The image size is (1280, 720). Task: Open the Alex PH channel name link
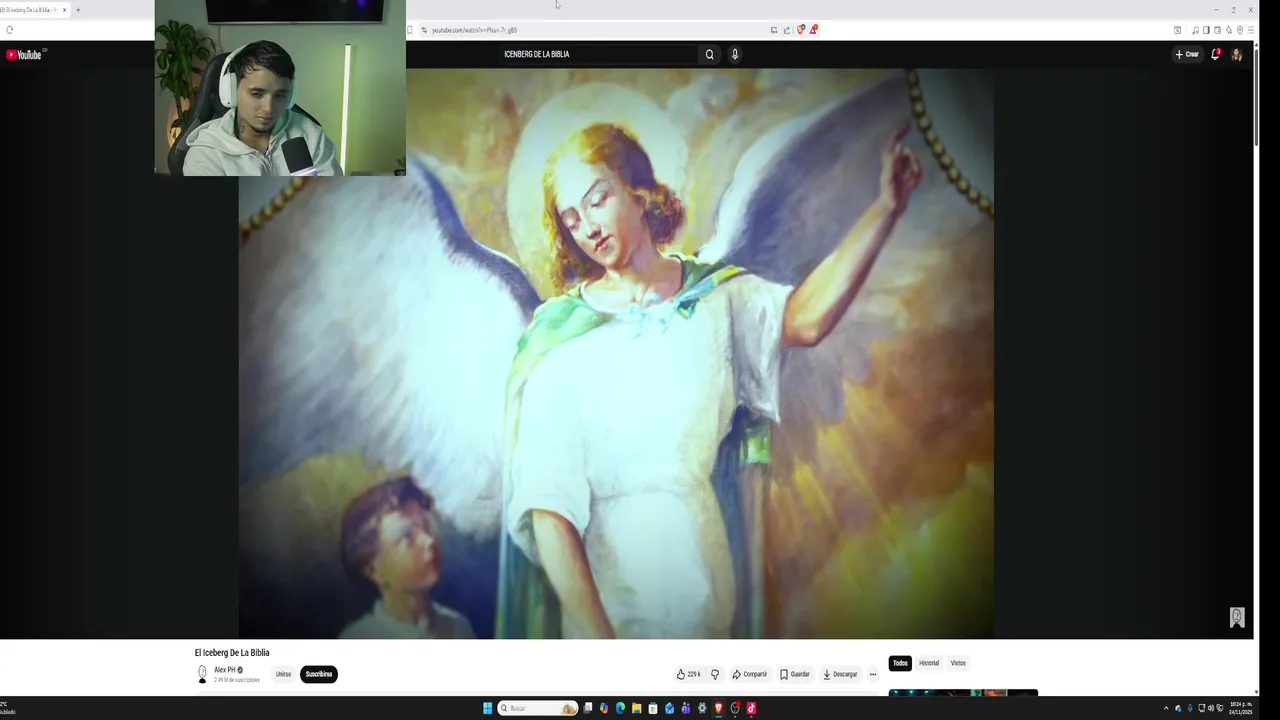pyautogui.click(x=225, y=670)
